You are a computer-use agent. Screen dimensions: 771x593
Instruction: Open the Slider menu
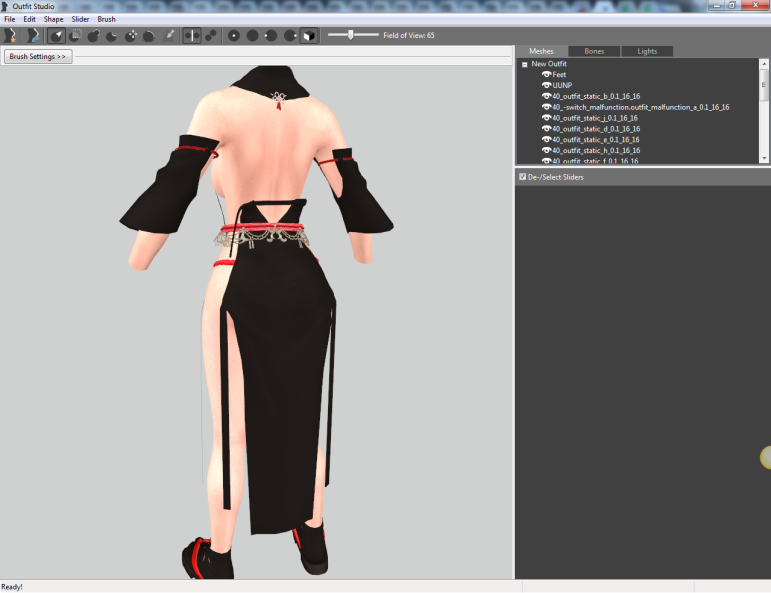tap(80, 19)
